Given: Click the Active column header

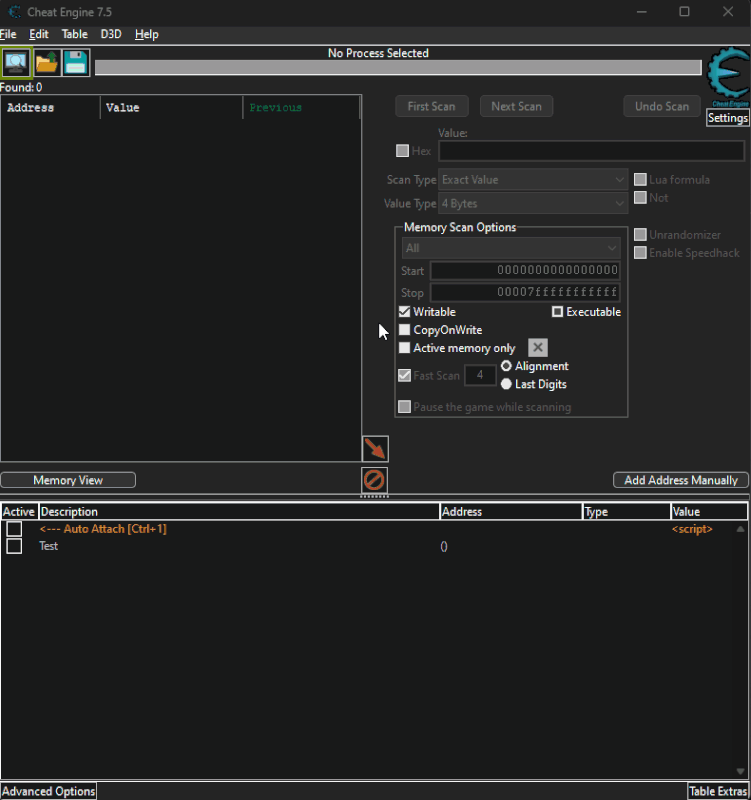Looking at the screenshot, I should [19, 512].
